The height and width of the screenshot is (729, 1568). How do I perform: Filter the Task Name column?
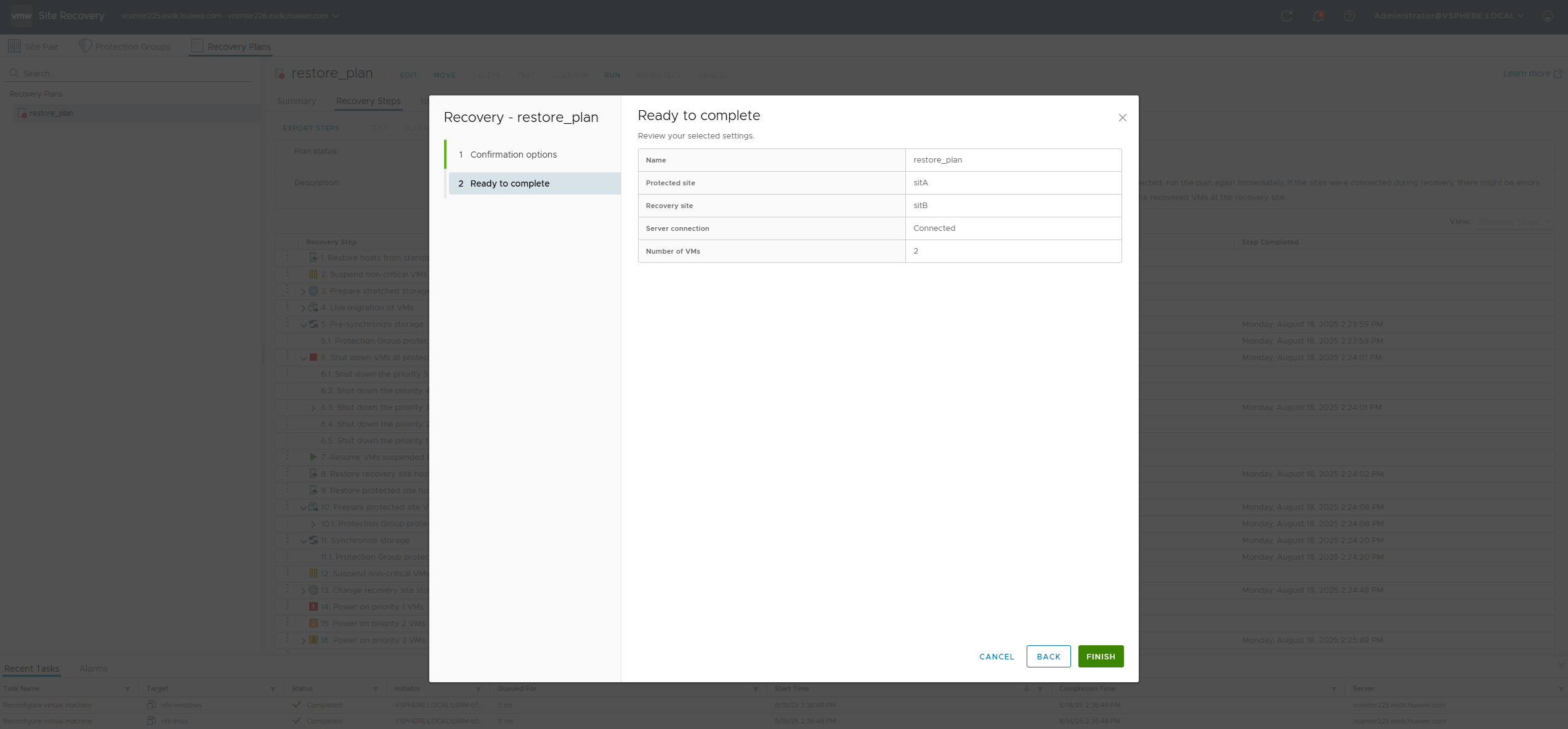click(127, 689)
